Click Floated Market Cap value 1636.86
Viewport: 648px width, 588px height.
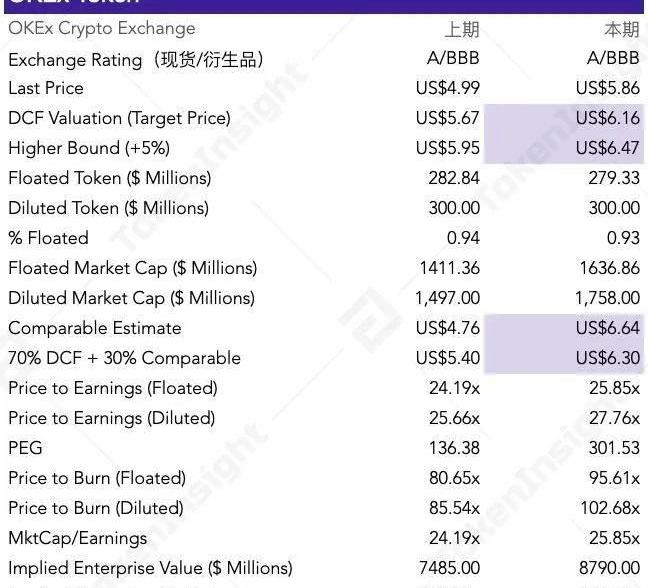click(x=610, y=268)
